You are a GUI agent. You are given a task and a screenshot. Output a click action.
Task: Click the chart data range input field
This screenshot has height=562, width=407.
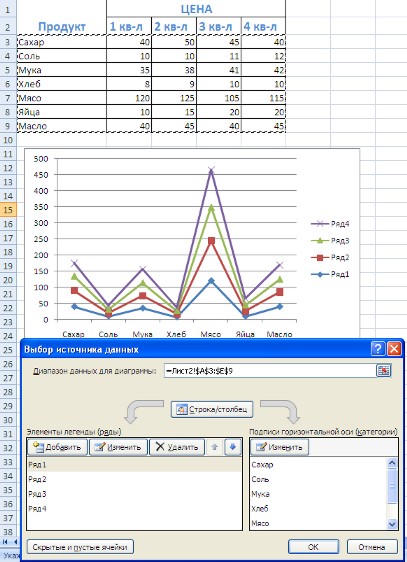click(270, 371)
